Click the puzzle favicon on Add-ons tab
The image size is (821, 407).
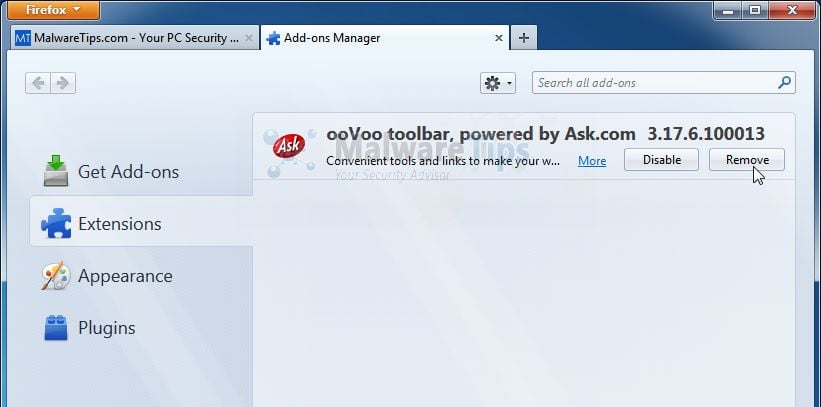[x=273, y=38]
